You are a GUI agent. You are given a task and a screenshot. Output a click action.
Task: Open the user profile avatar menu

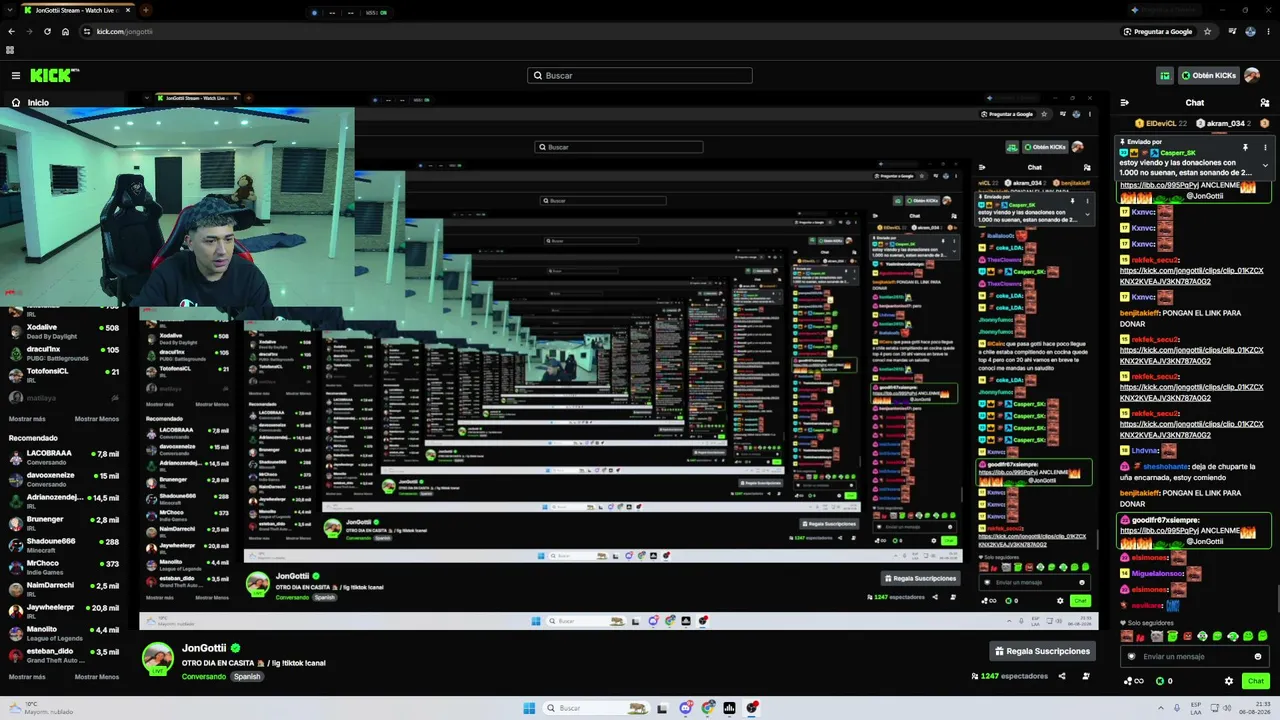(x=1252, y=75)
